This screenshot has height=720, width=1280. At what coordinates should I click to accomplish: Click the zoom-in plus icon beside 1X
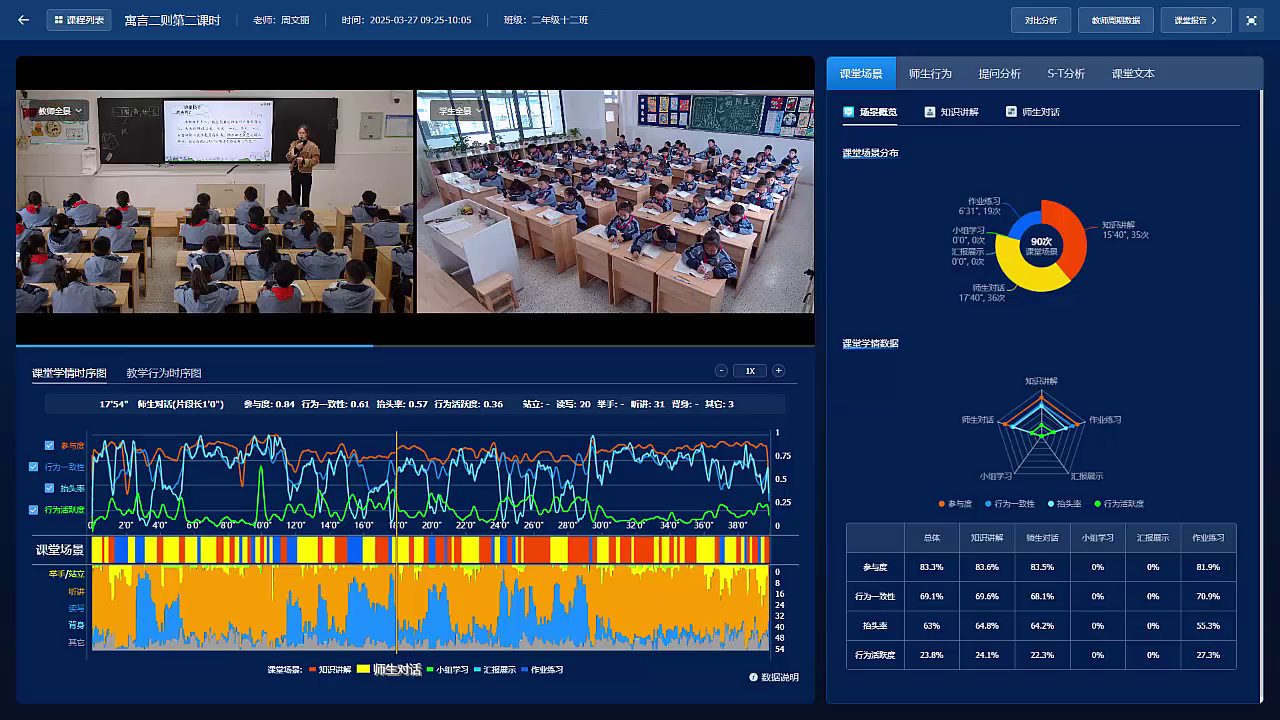click(778, 371)
